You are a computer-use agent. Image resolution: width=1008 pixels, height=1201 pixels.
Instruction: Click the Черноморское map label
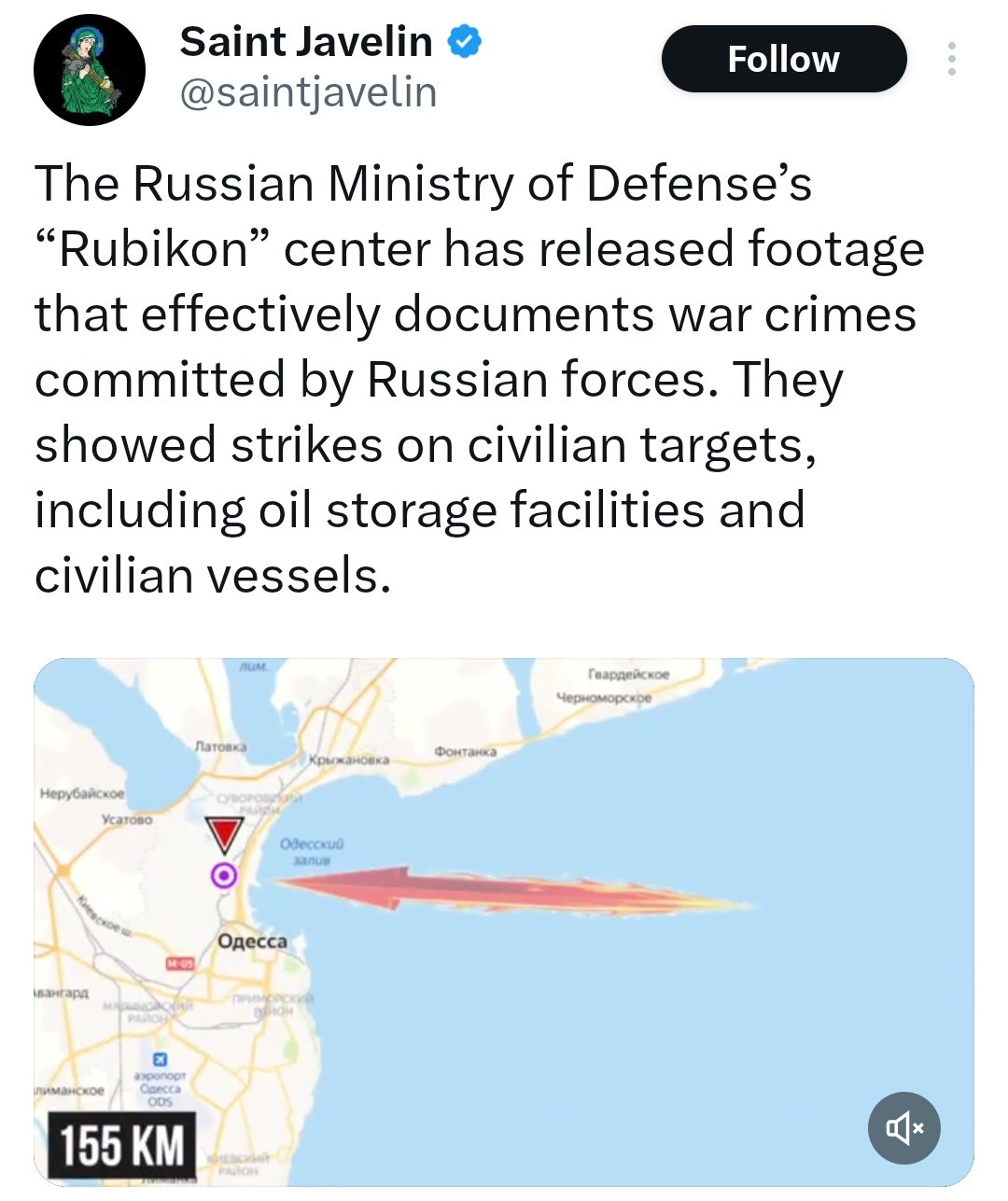click(604, 697)
